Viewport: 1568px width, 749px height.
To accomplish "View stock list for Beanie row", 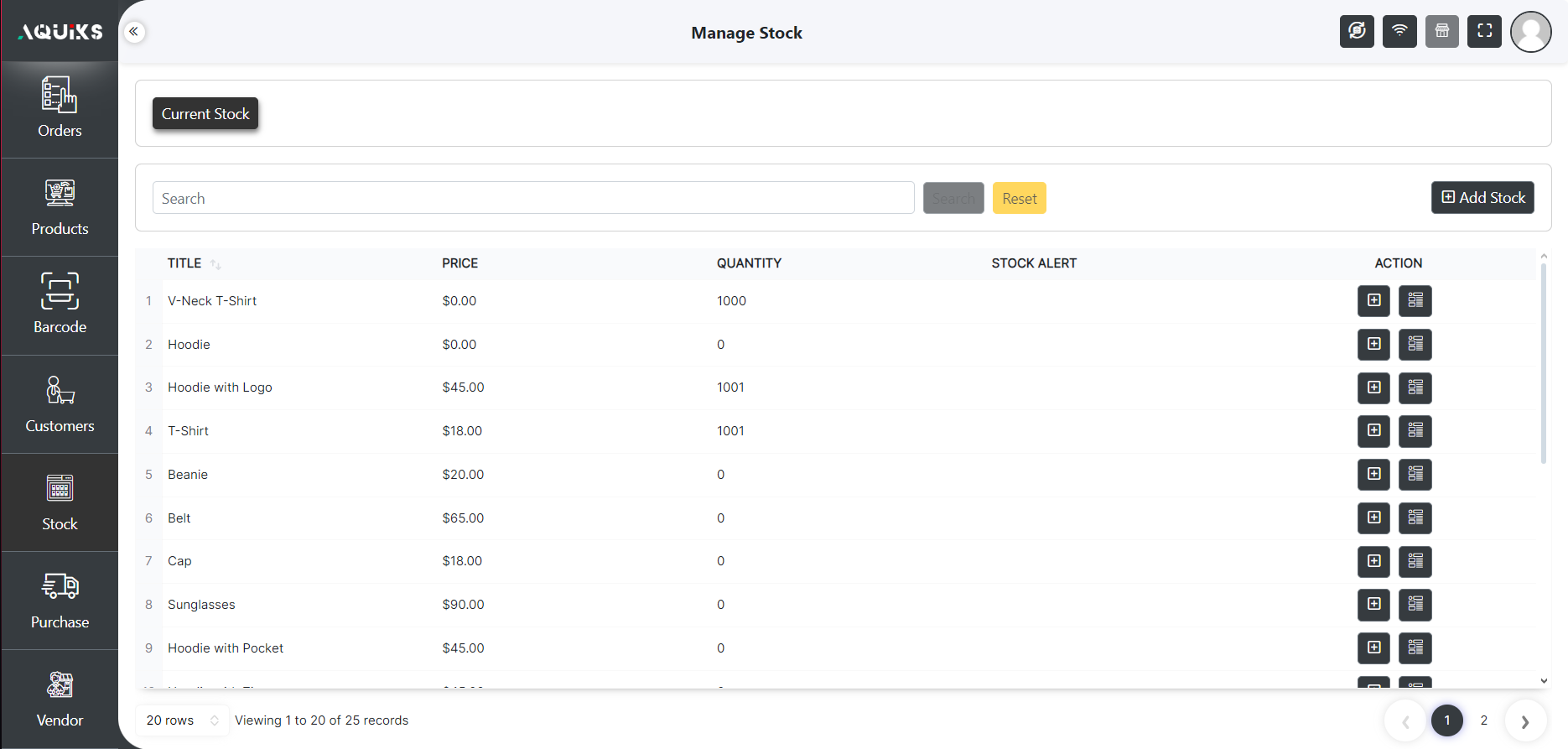I will click(1415, 475).
